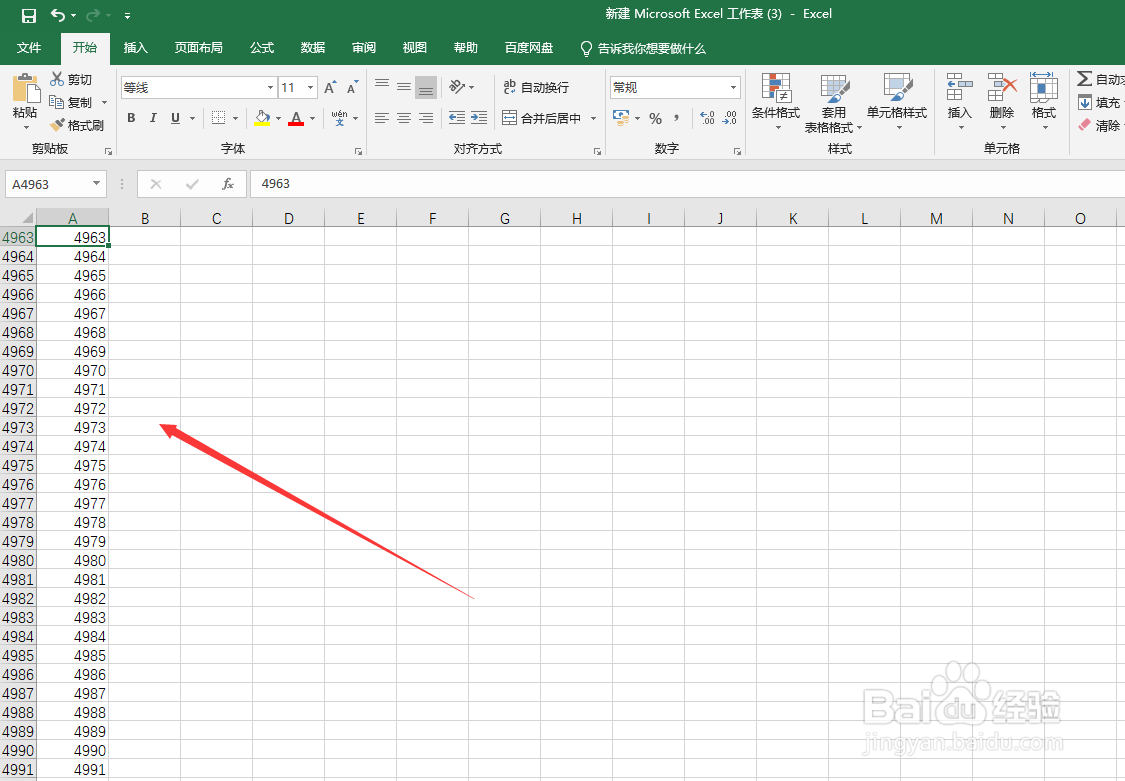Expand Merge & Center dropdown arrow
1125x781 pixels.
593,118
